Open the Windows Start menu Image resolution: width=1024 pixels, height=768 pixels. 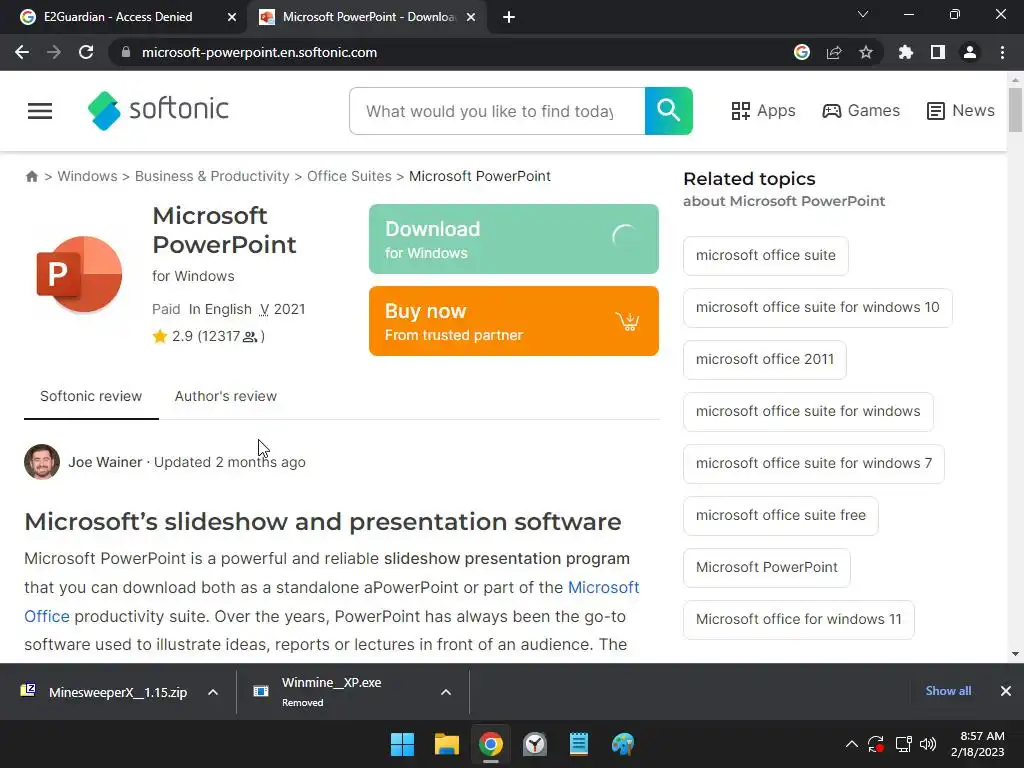(x=402, y=744)
